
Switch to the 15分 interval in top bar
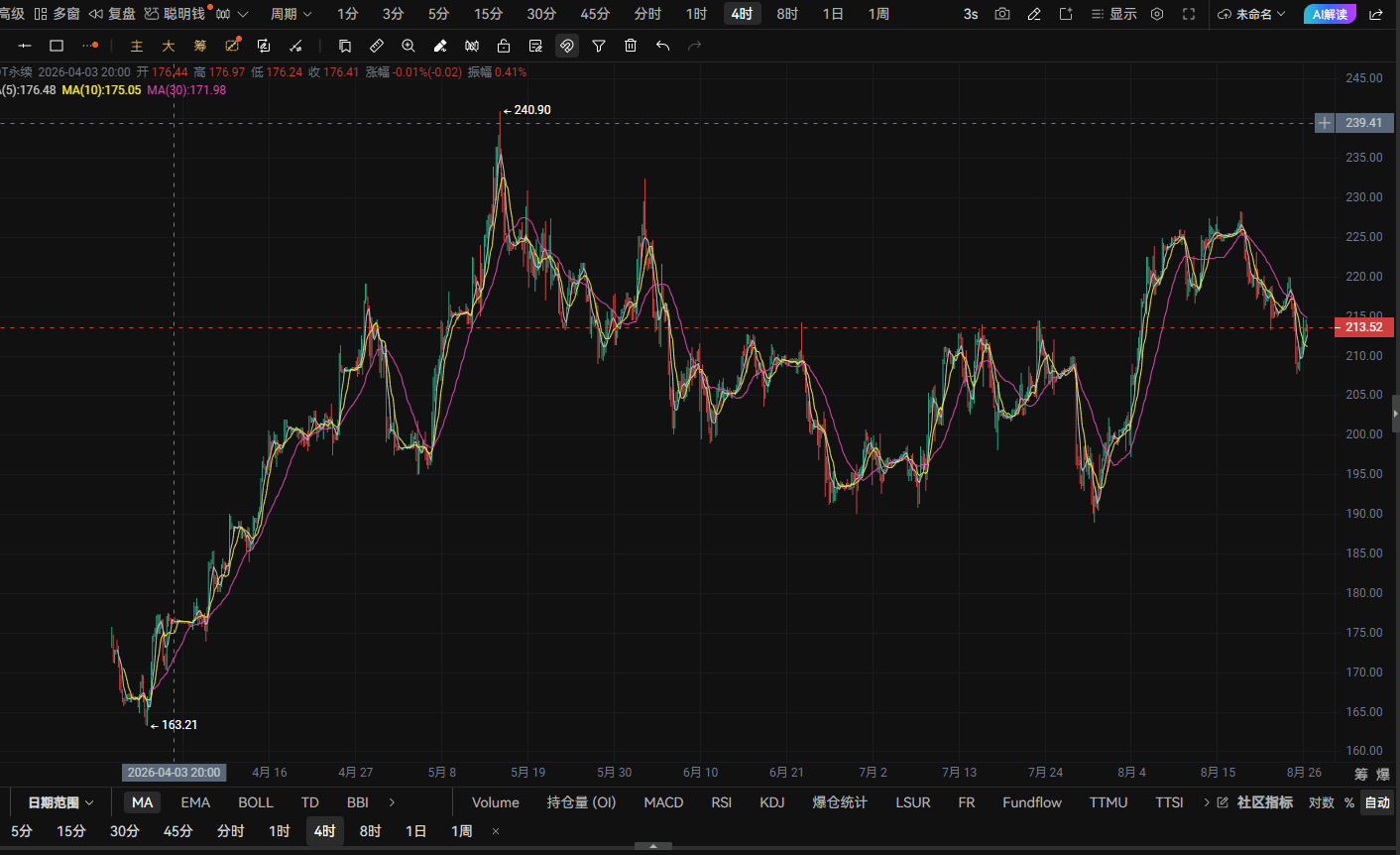[488, 14]
